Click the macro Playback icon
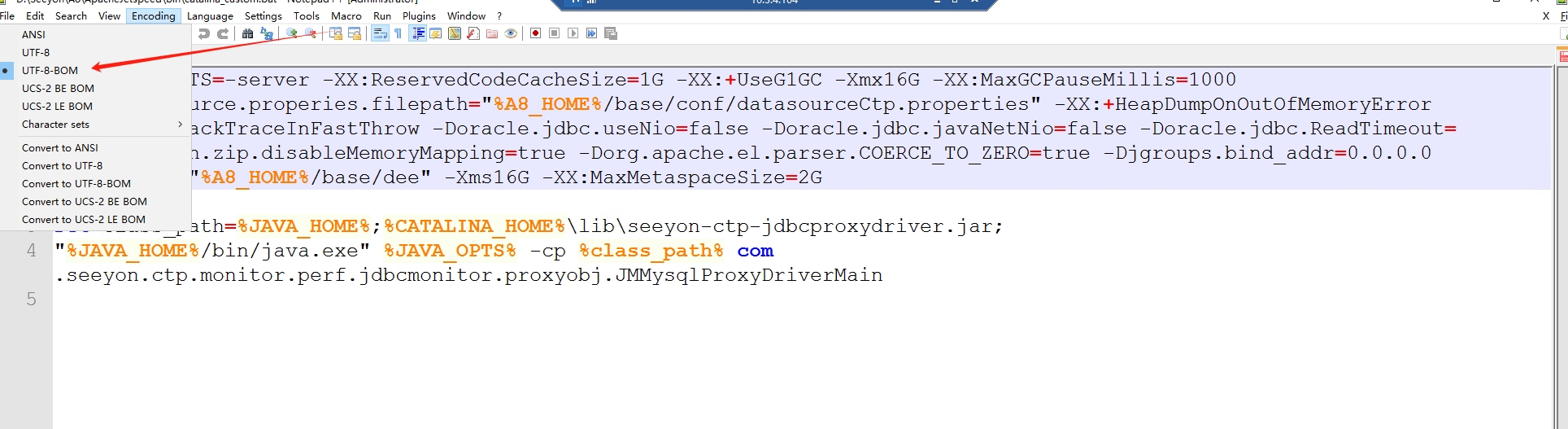 coord(573,33)
